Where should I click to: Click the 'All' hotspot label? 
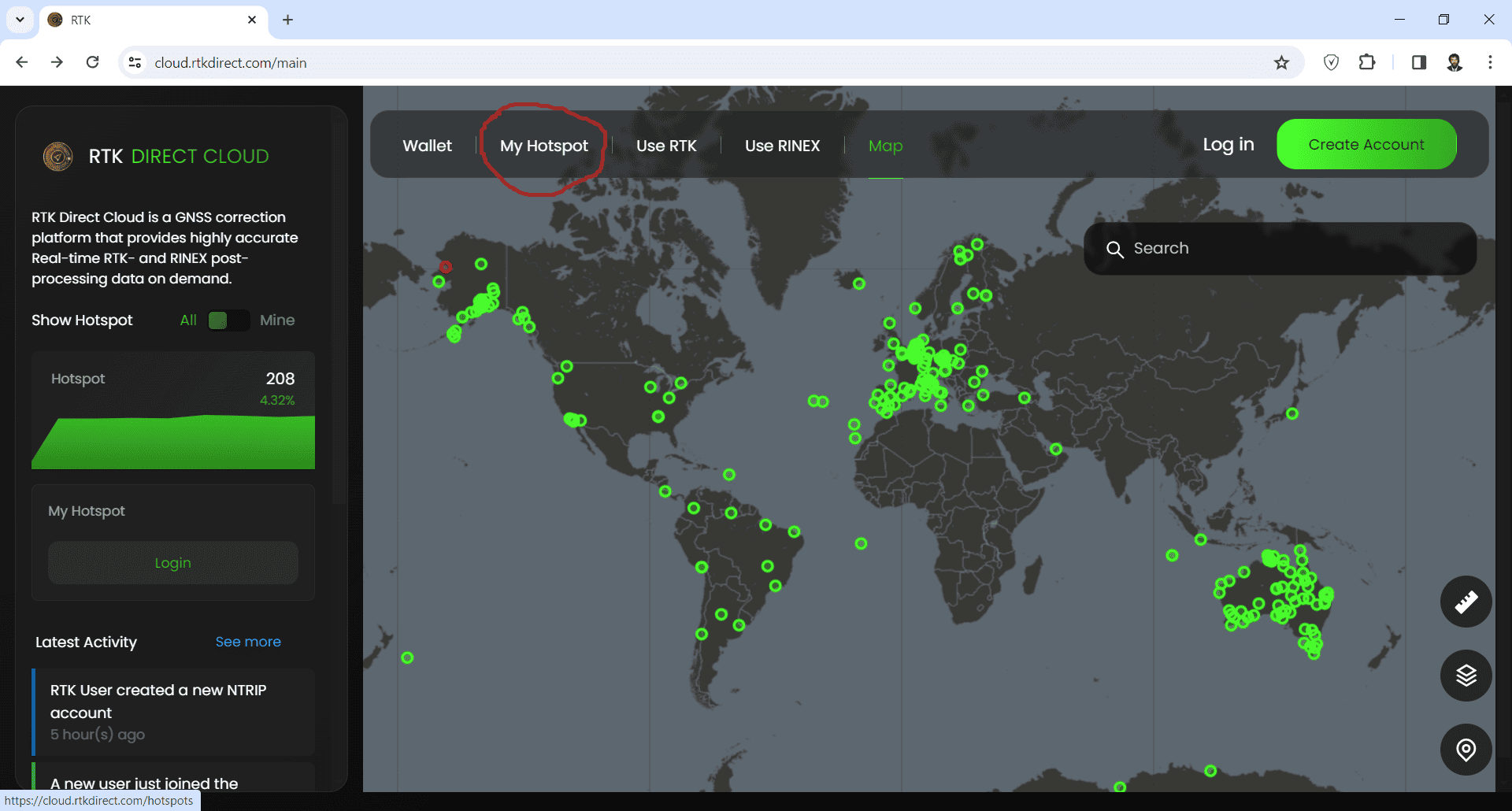click(188, 320)
